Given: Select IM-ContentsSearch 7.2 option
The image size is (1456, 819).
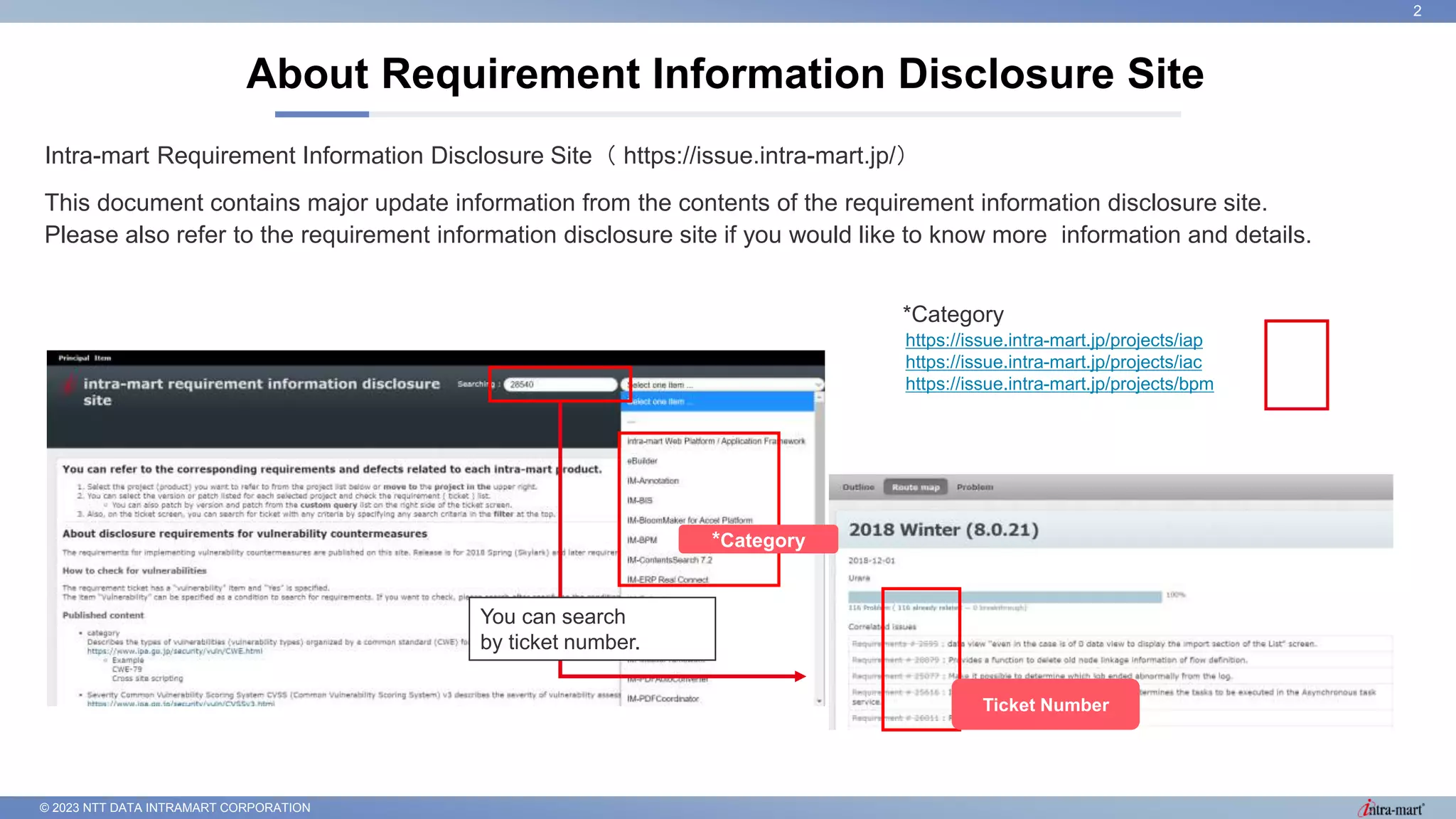Looking at the screenshot, I should point(670,560).
